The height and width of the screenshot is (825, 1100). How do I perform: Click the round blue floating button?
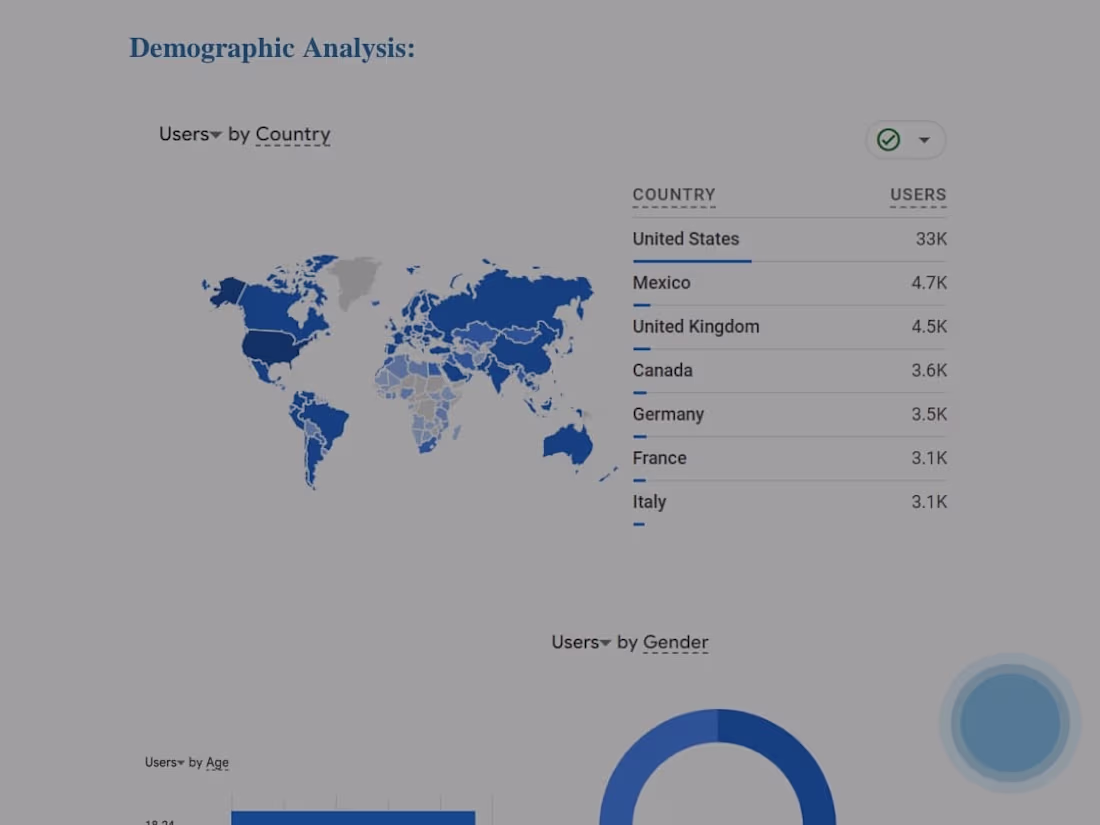(x=1010, y=723)
